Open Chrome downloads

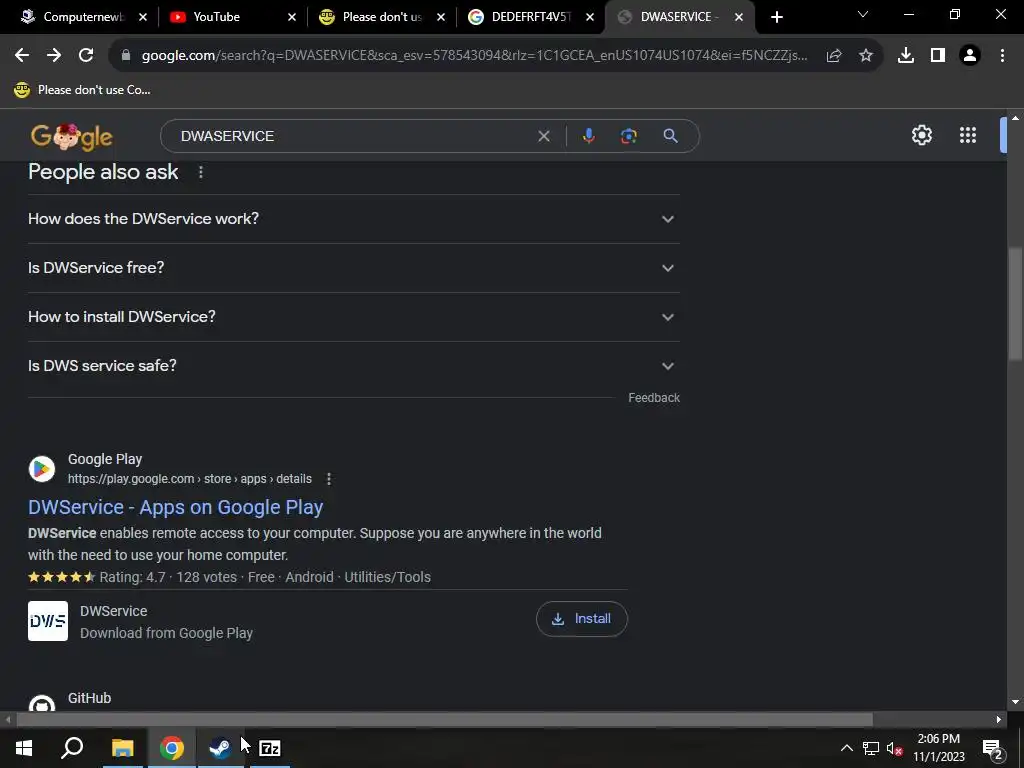(x=906, y=56)
